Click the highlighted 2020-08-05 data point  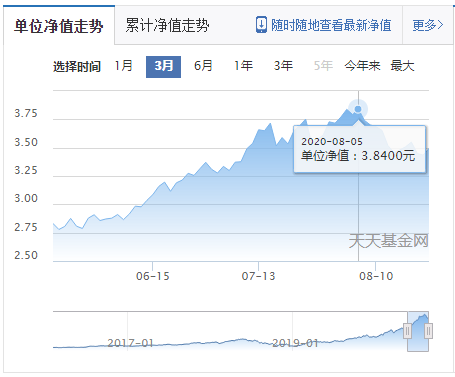[x=358, y=109]
